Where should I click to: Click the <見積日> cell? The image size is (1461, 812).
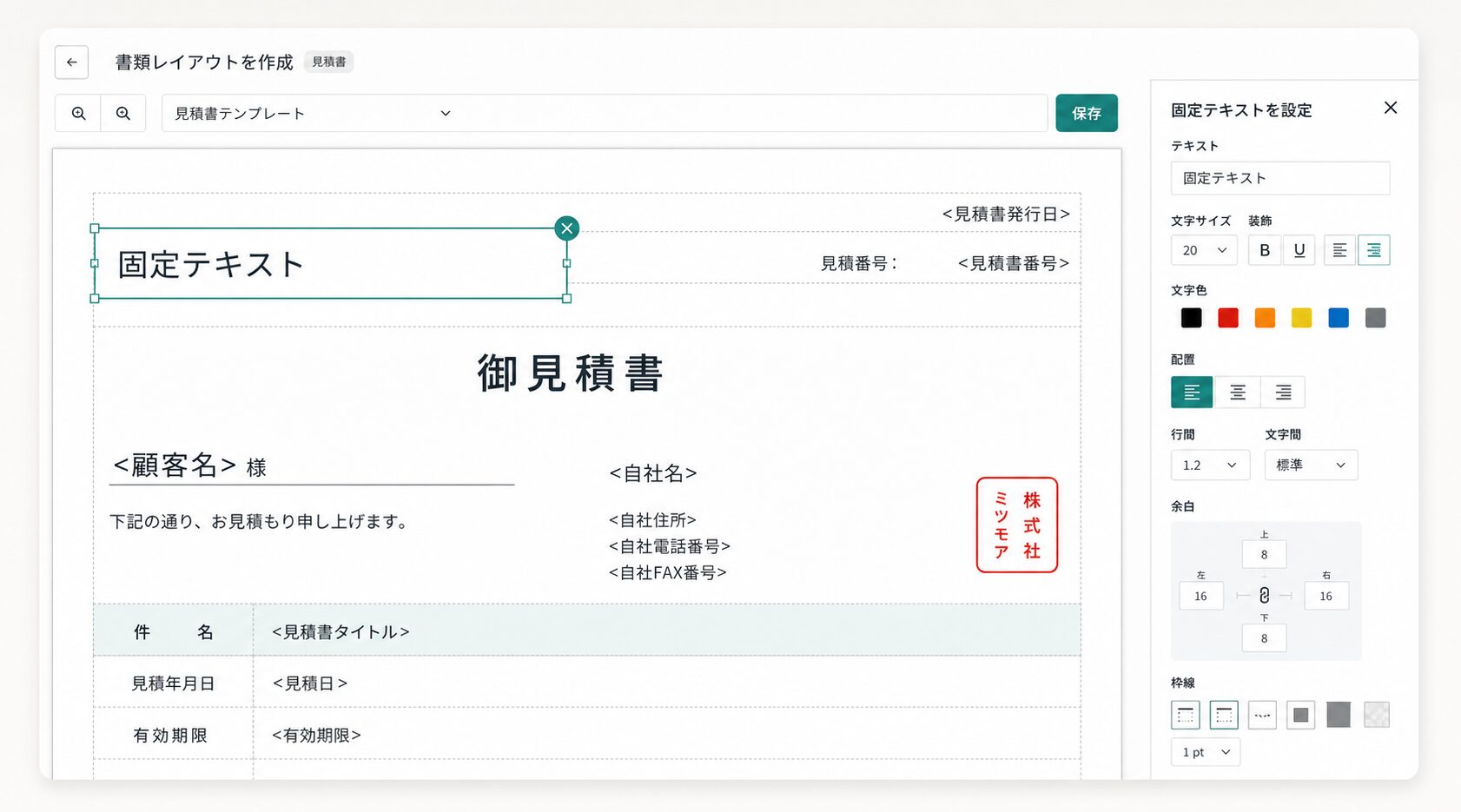(x=666, y=683)
